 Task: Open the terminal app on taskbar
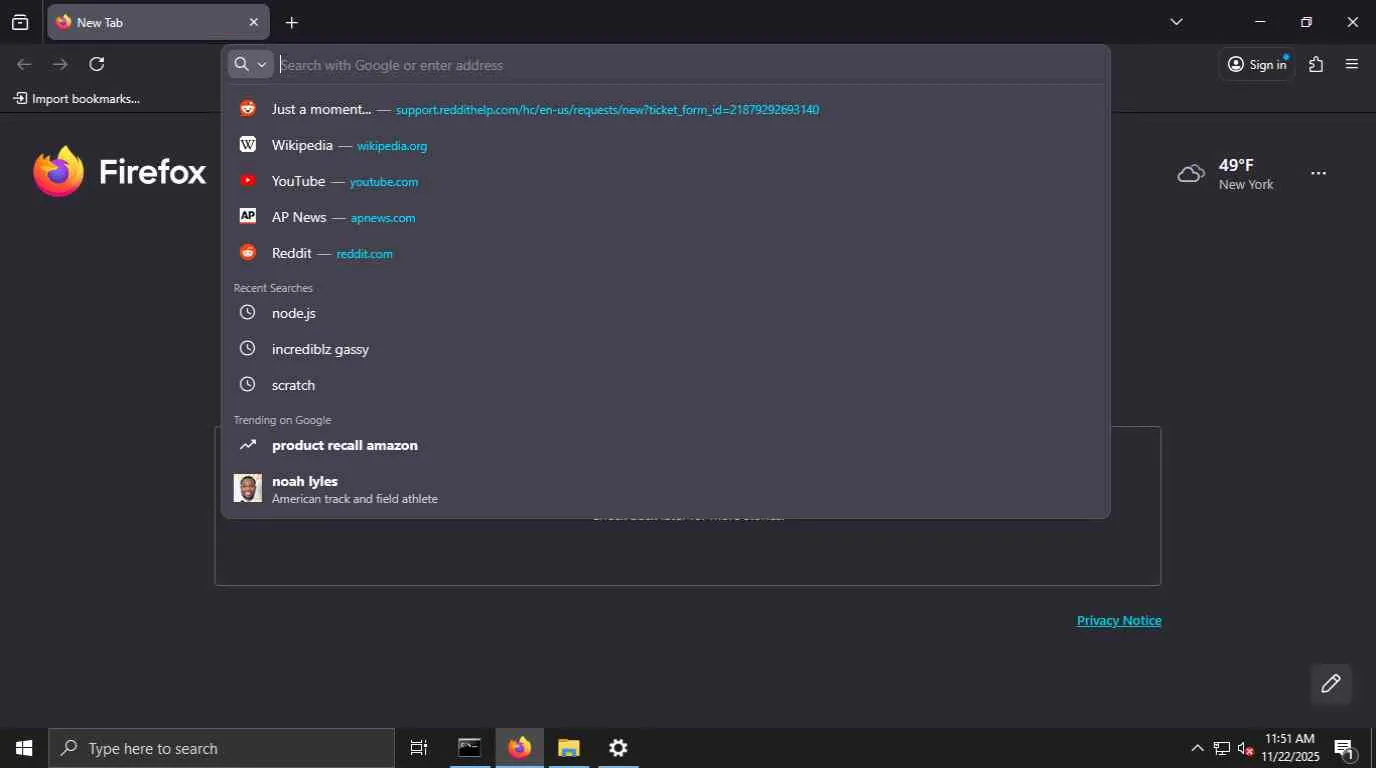coord(469,748)
